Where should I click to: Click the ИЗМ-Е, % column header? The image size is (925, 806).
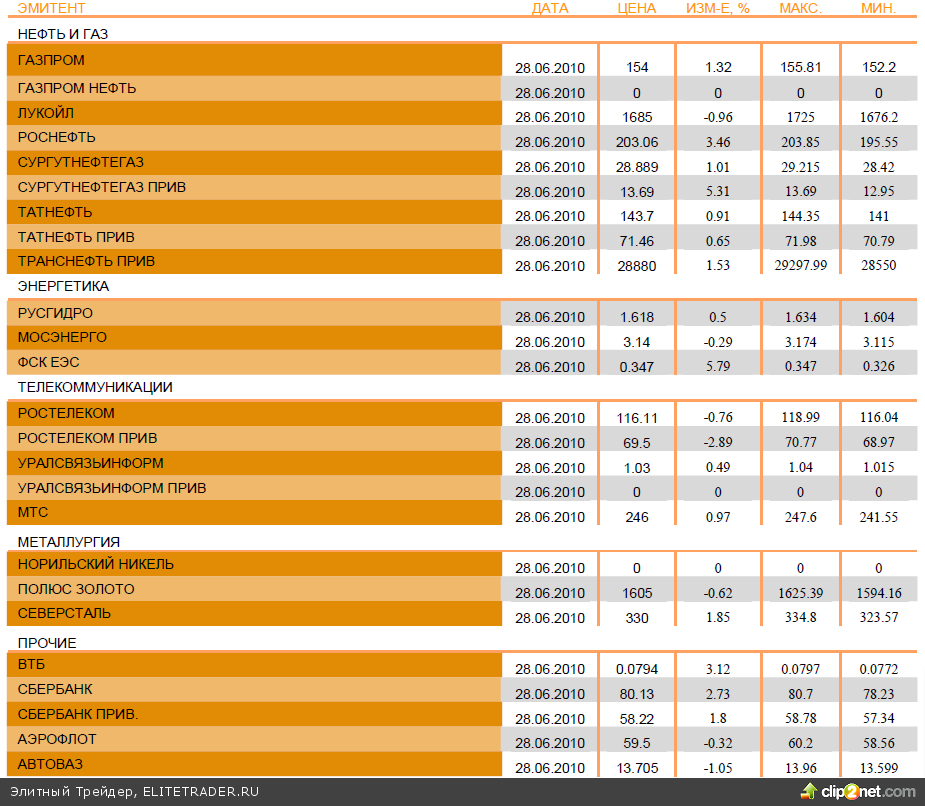point(718,8)
